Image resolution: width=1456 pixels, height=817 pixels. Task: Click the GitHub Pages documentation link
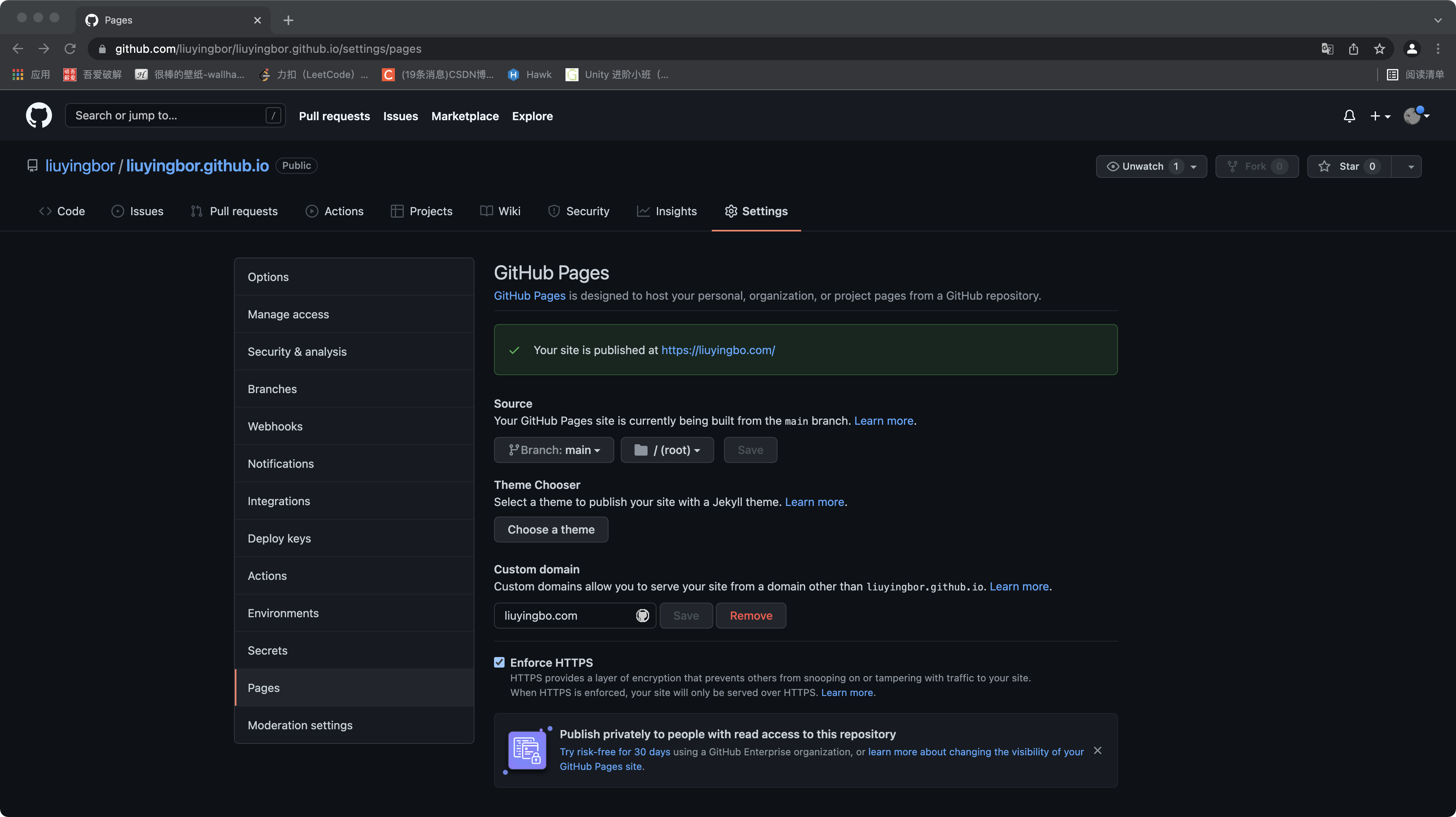530,296
